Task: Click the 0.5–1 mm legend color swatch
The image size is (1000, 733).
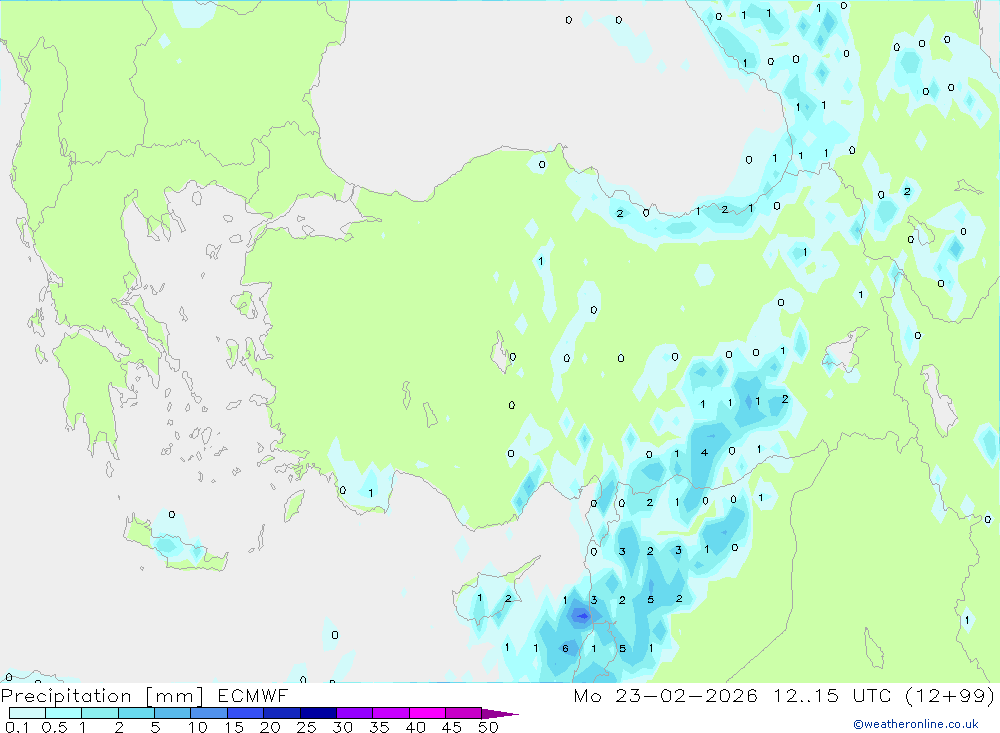Action: tap(64, 713)
